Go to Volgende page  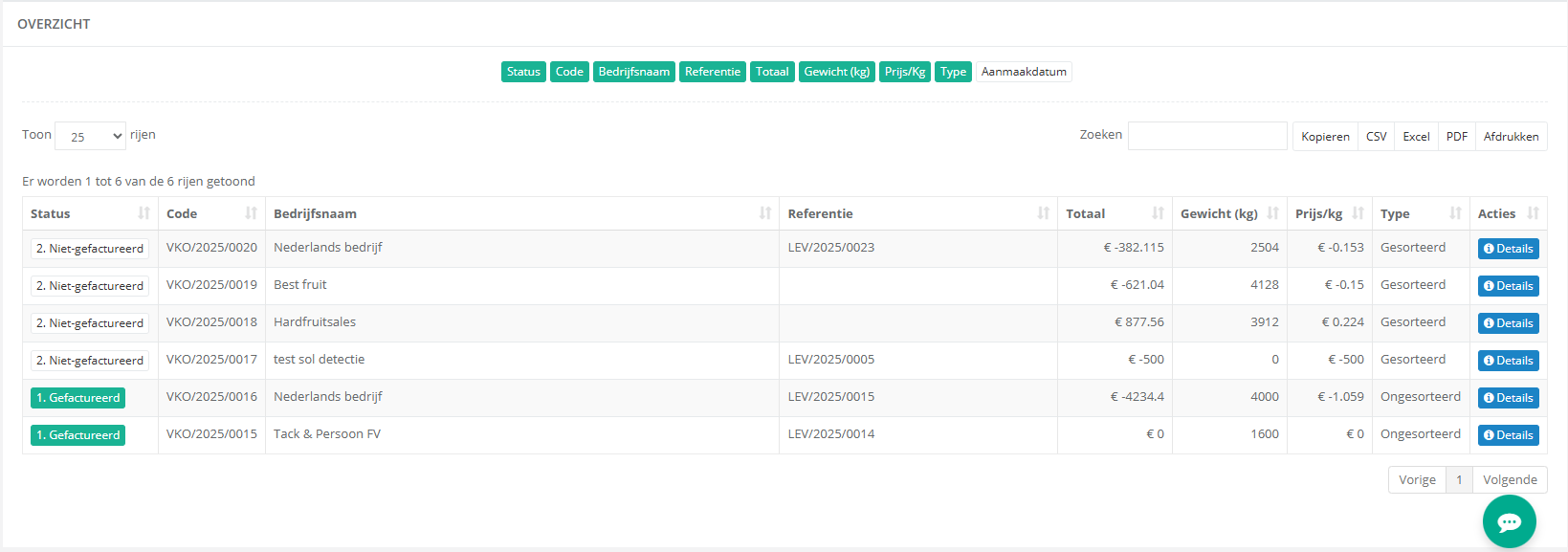click(1510, 480)
